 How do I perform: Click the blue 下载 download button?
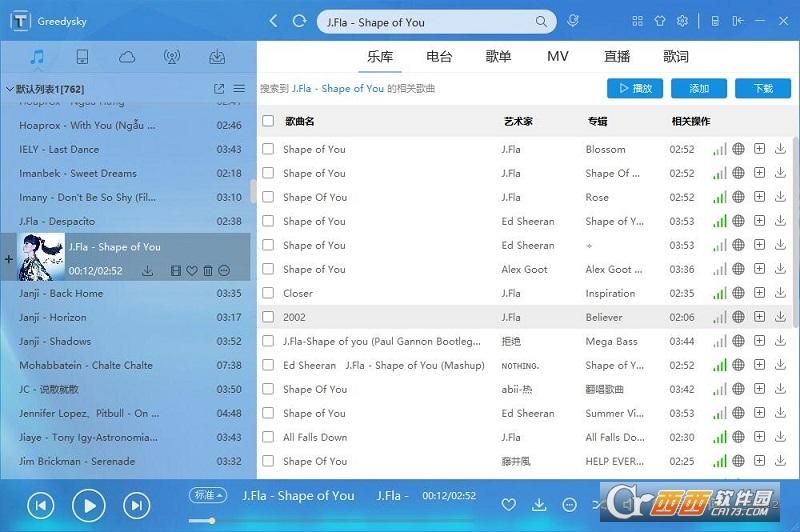[763, 88]
